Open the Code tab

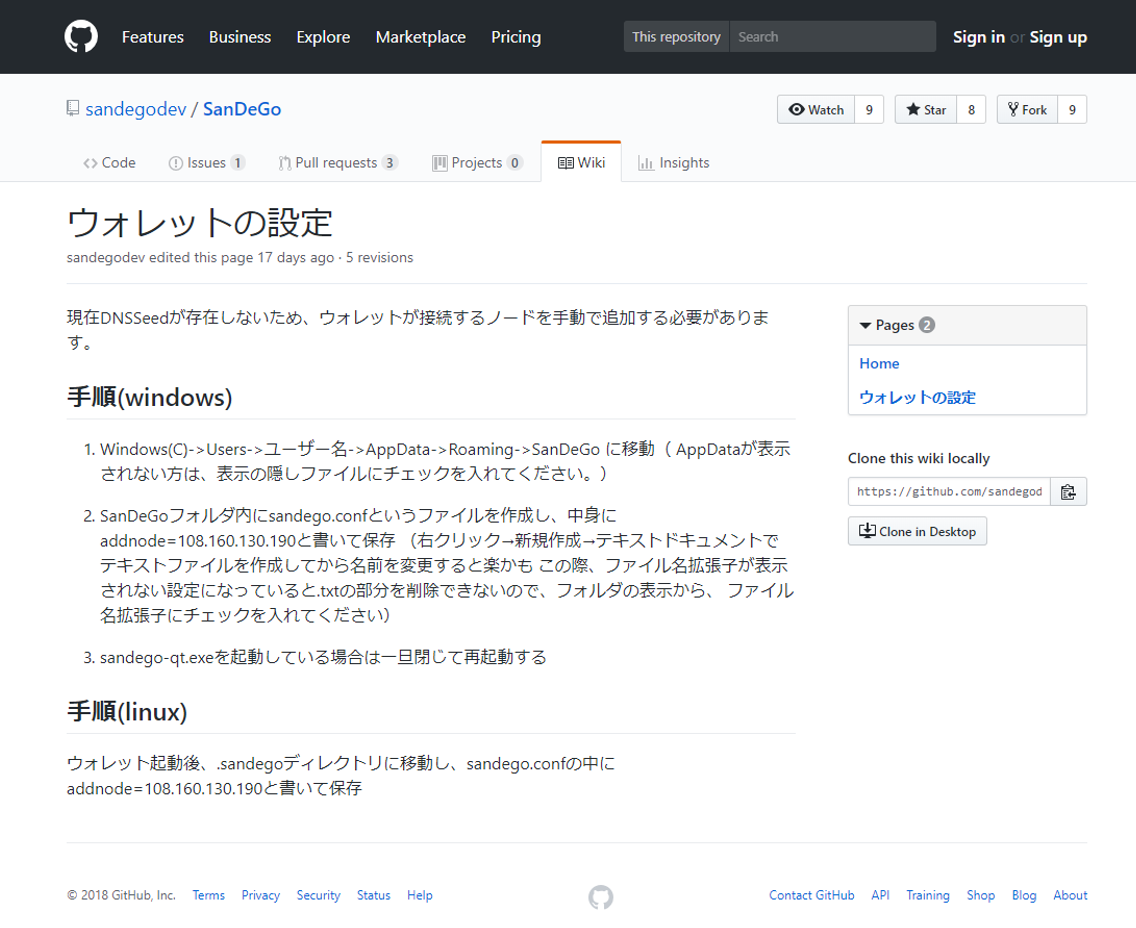coord(109,163)
